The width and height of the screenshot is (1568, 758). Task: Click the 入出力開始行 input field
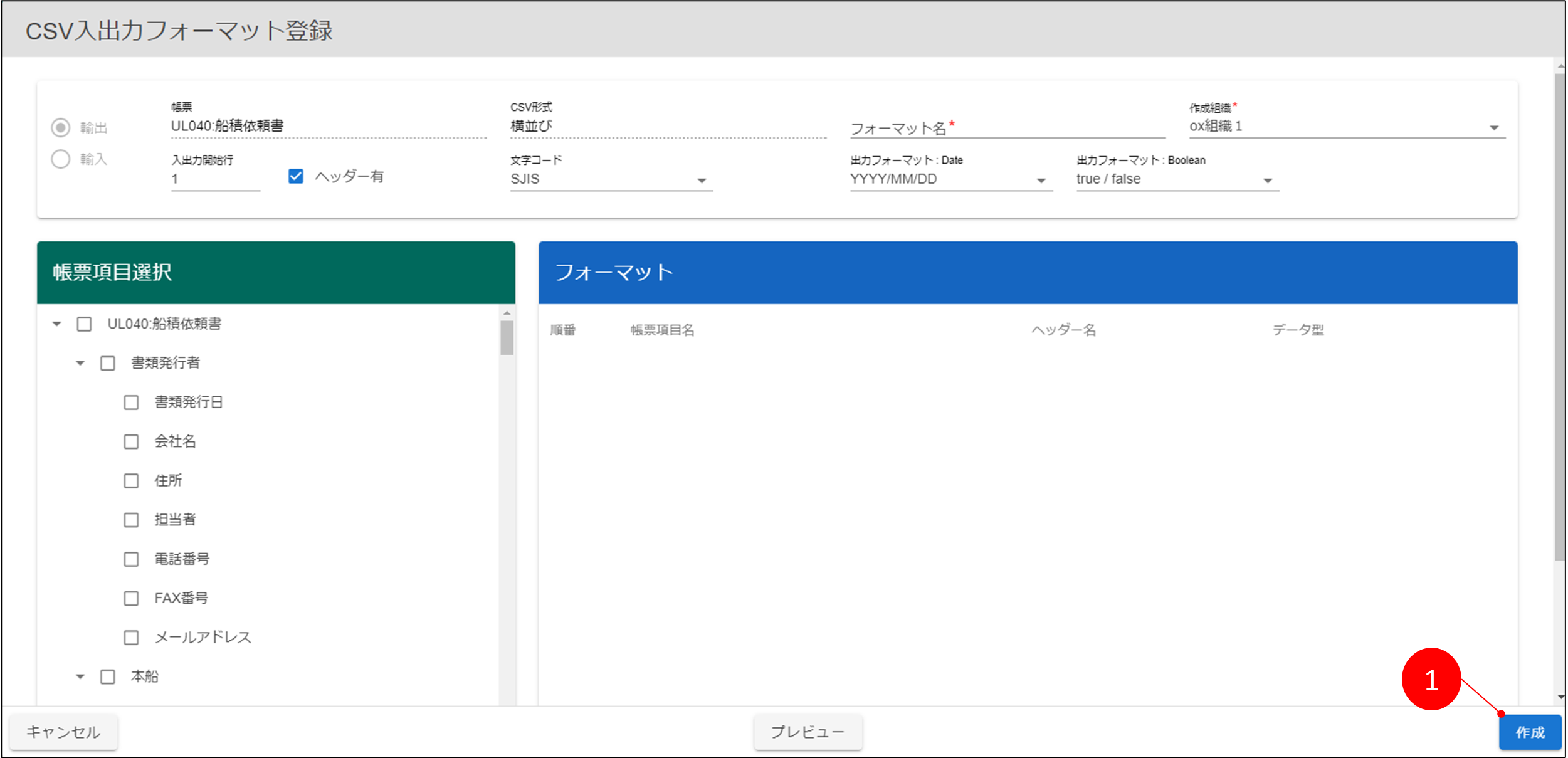click(215, 179)
